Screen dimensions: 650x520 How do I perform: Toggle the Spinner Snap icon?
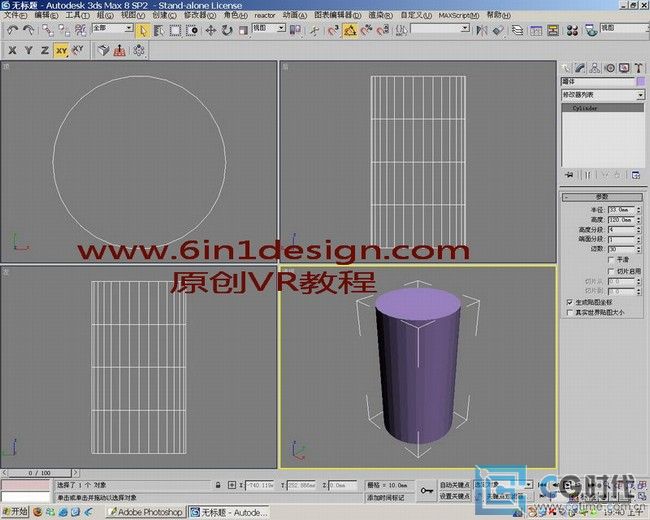(383, 30)
